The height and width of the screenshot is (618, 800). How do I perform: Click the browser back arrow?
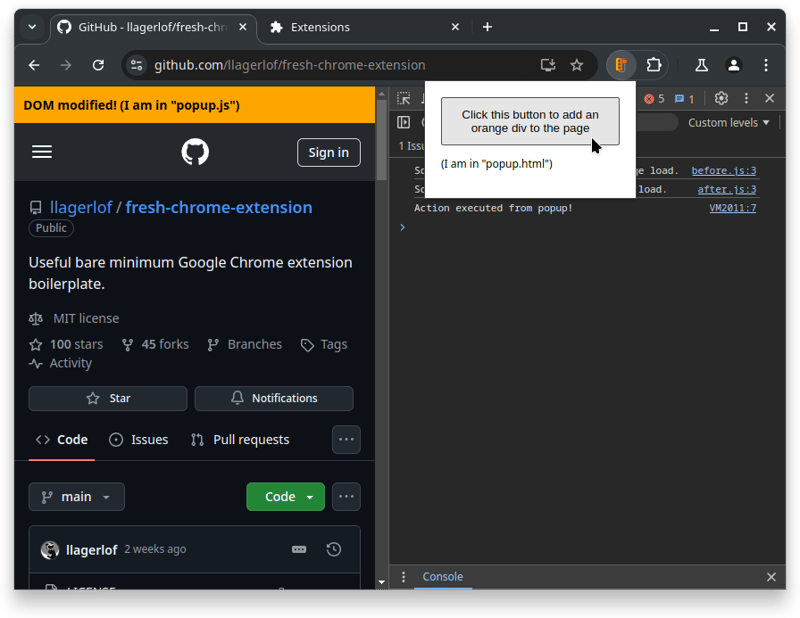click(34, 65)
